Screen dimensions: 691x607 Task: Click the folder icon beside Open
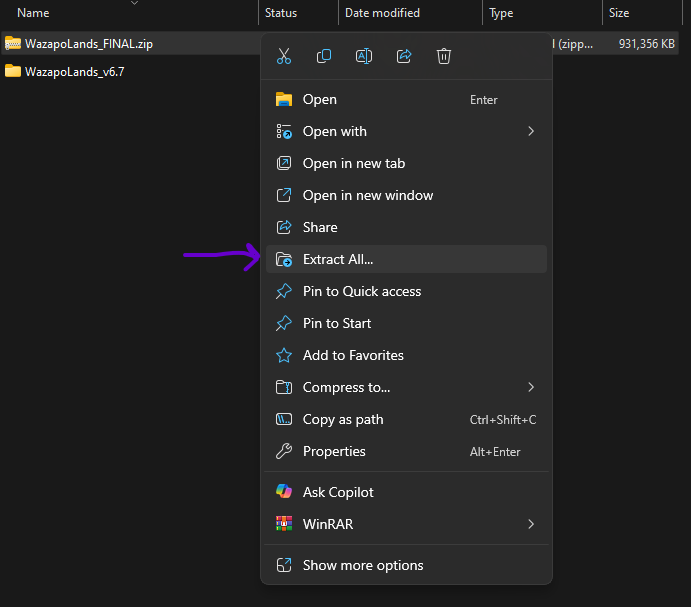click(x=284, y=100)
